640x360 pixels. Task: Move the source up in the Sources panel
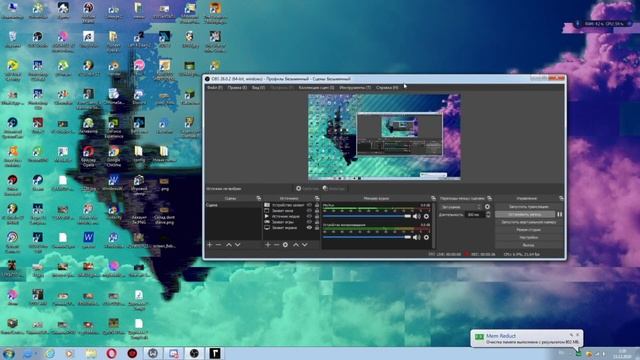pyautogui.click(x=296, y=244)
